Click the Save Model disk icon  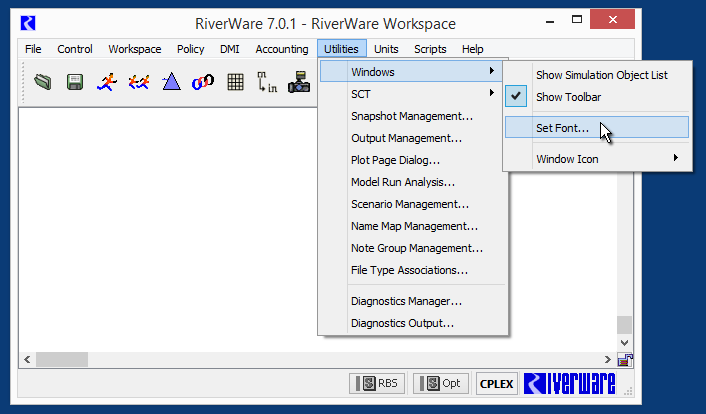(75, 82)
